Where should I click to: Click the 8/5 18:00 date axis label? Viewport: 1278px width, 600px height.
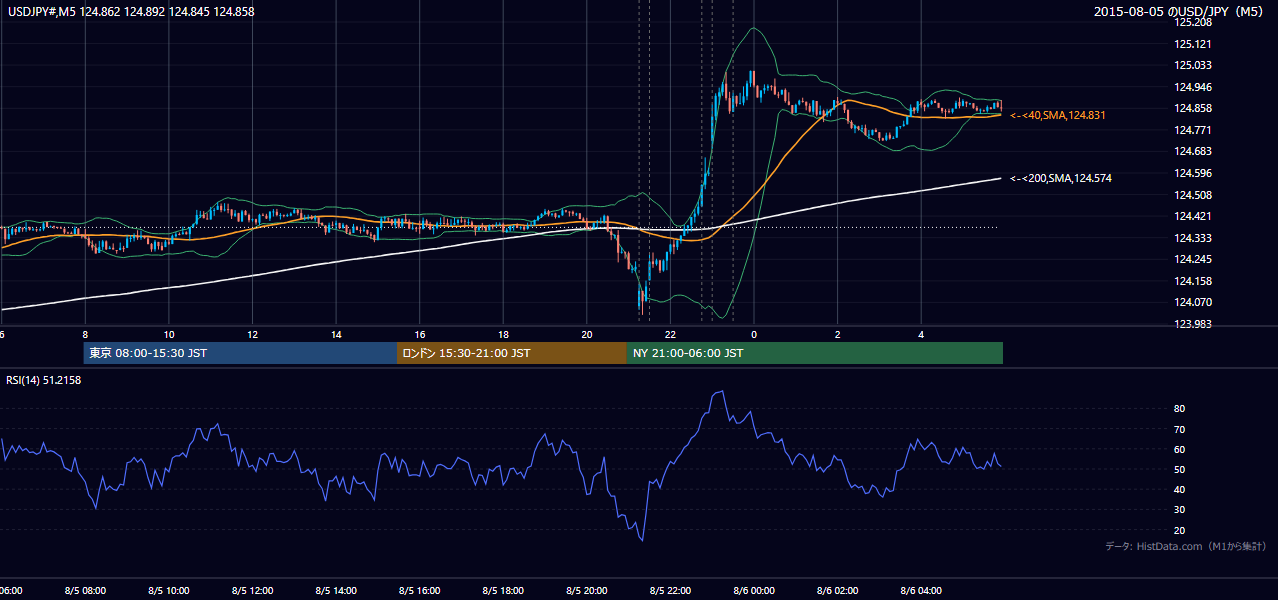point(504,591)
